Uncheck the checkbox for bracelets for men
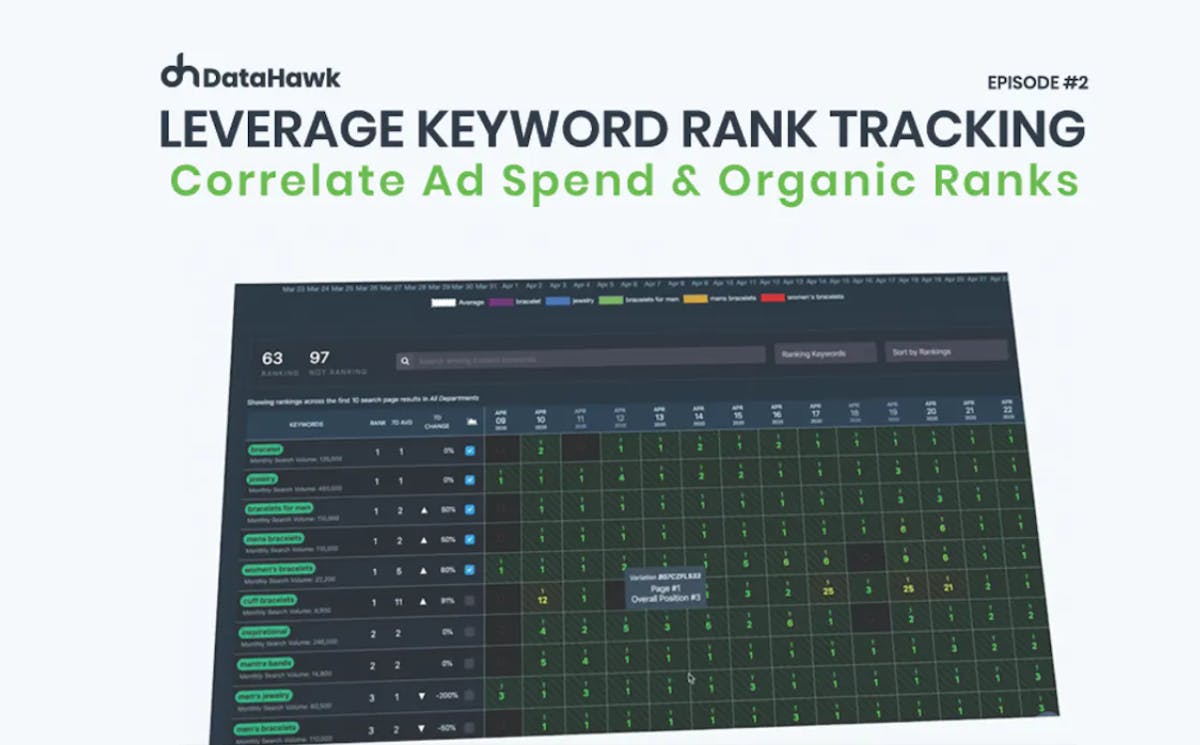Viewport: 1200px width, 745px height. (471, 510)
